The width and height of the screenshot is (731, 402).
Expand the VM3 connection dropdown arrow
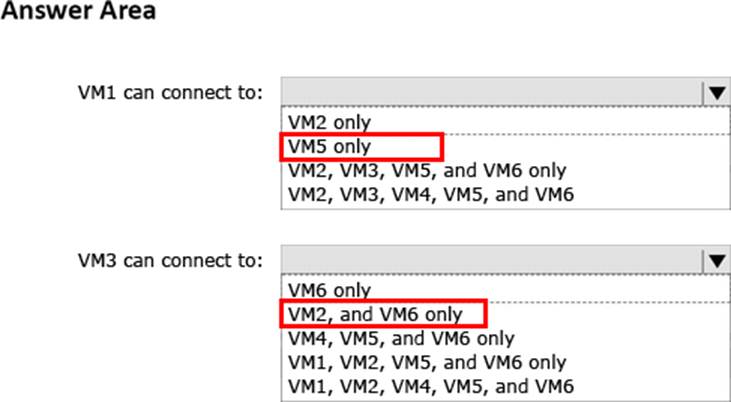click(x=717, y=260)
